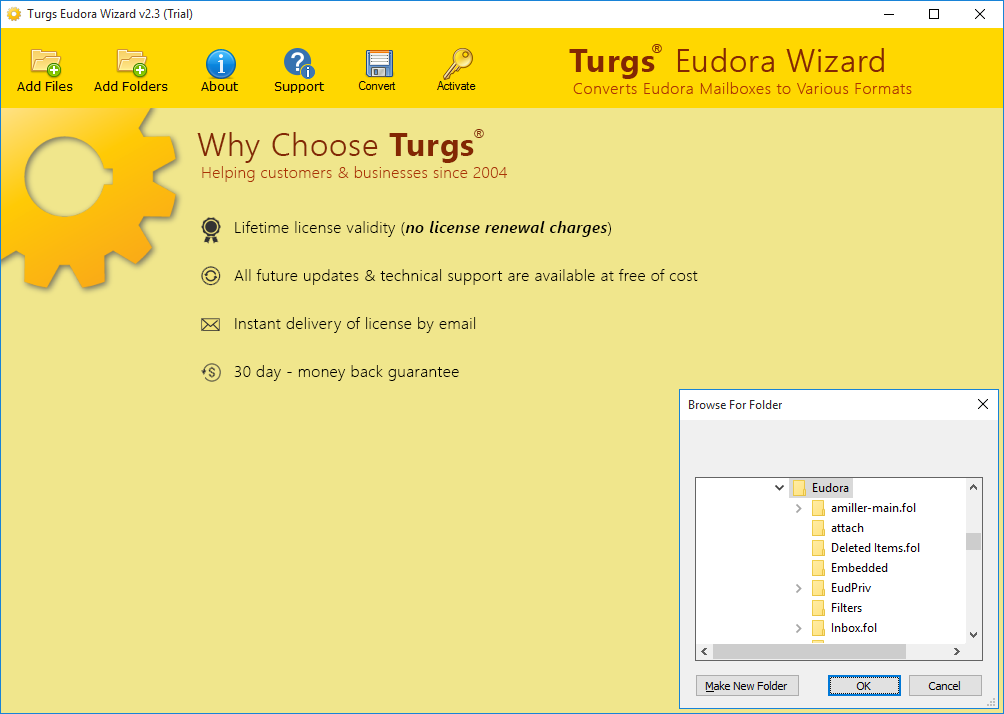Click '30 day - money back guarantee'
1004x714 pixels.
tap(346, 372)
